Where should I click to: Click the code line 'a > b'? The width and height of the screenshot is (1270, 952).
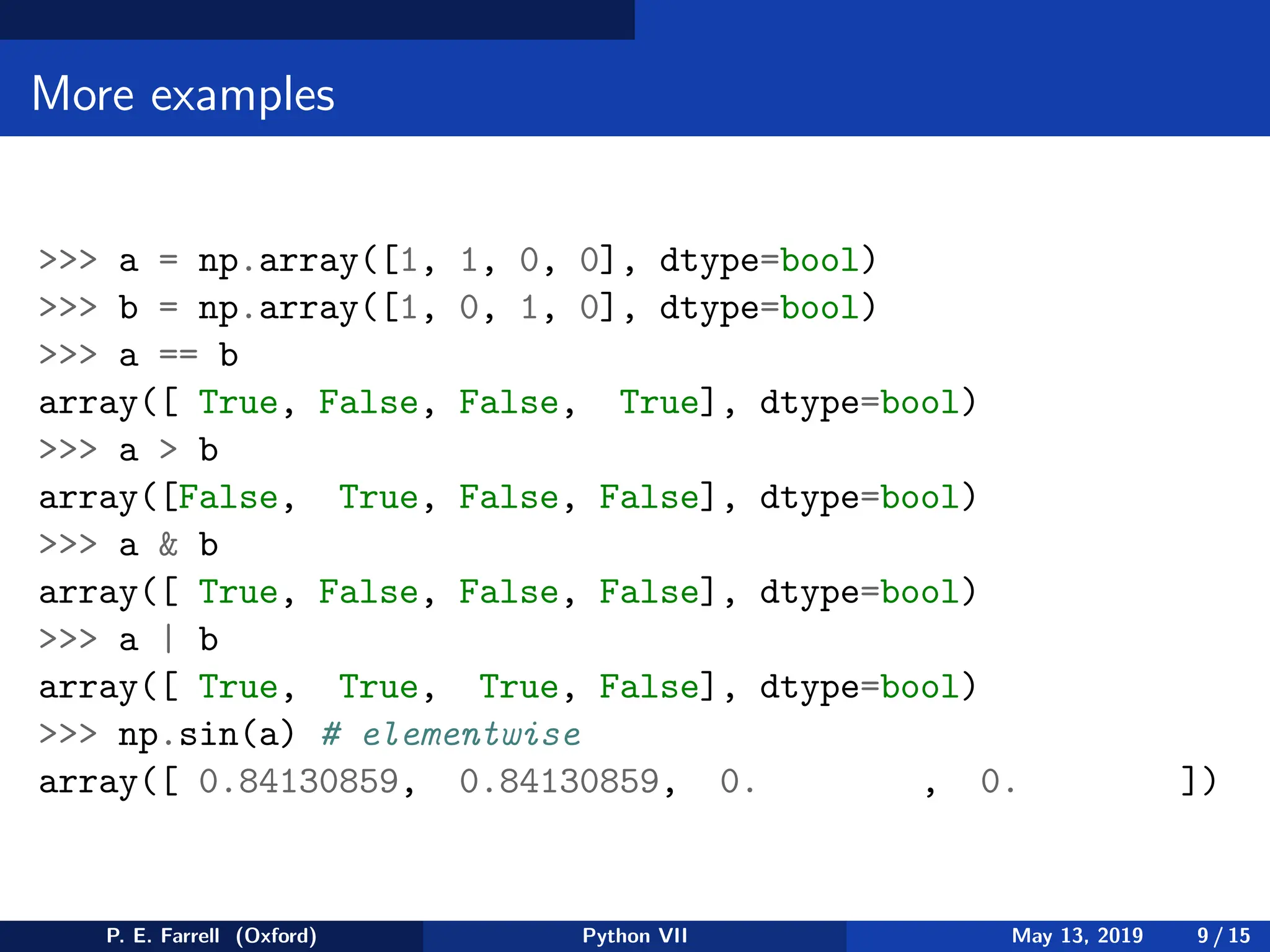click(169, 449)
